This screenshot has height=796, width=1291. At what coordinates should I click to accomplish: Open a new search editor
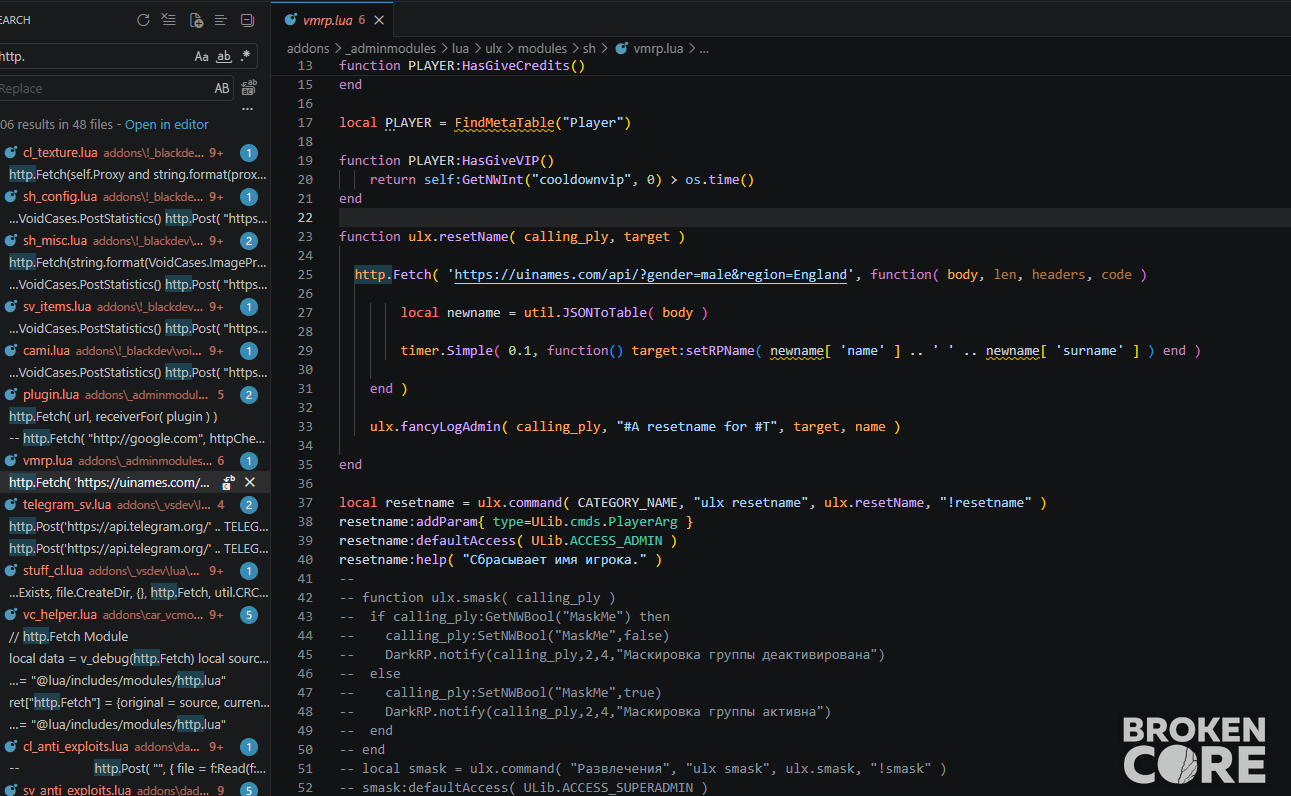(x=196, y=20)
